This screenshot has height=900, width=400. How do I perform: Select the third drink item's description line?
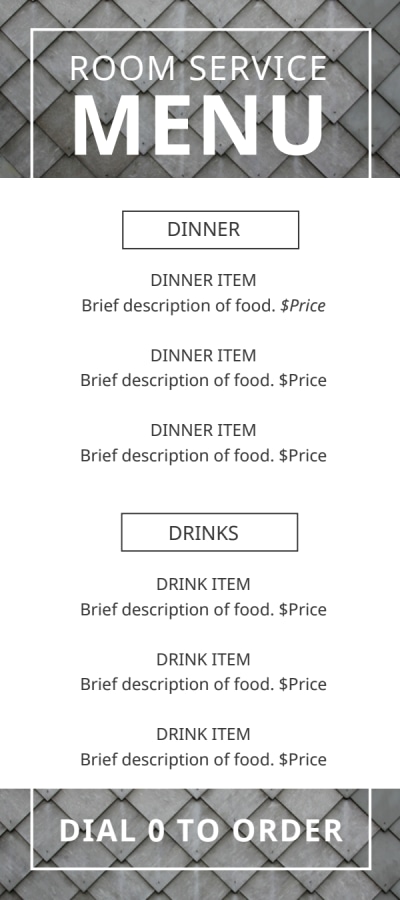coord(203,760)
